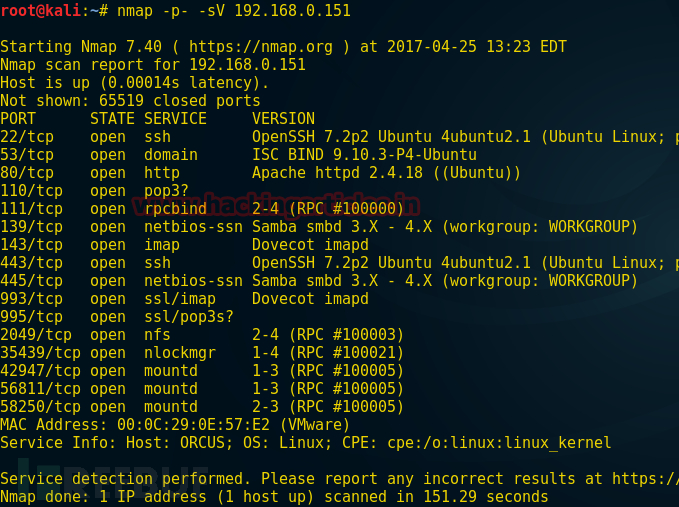Click the 22/tcp ssh port line
Image resolution: width=679 pixels, height=507 pixels.
click(340, 137)
